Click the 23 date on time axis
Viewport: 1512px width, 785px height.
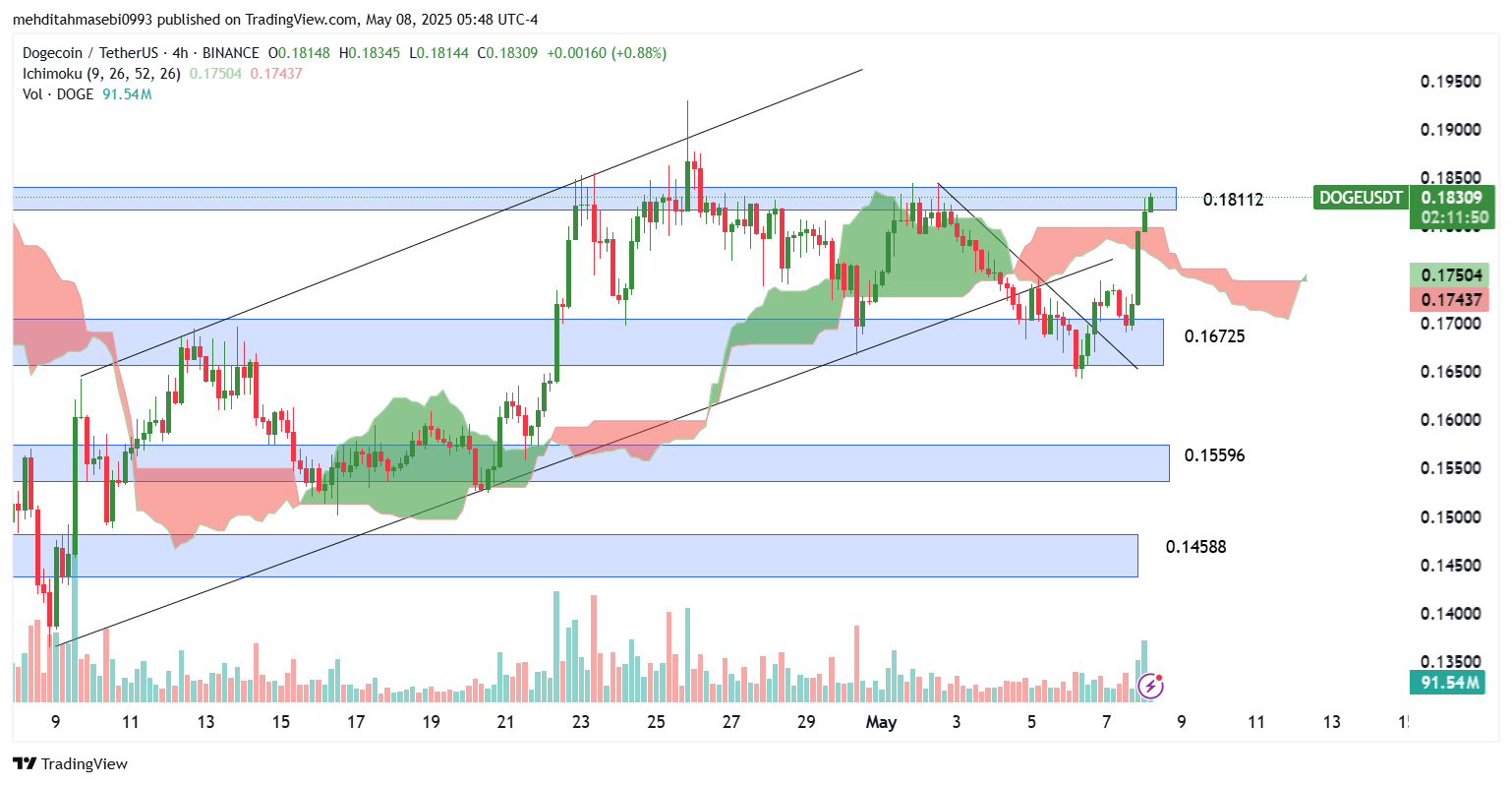581,723
